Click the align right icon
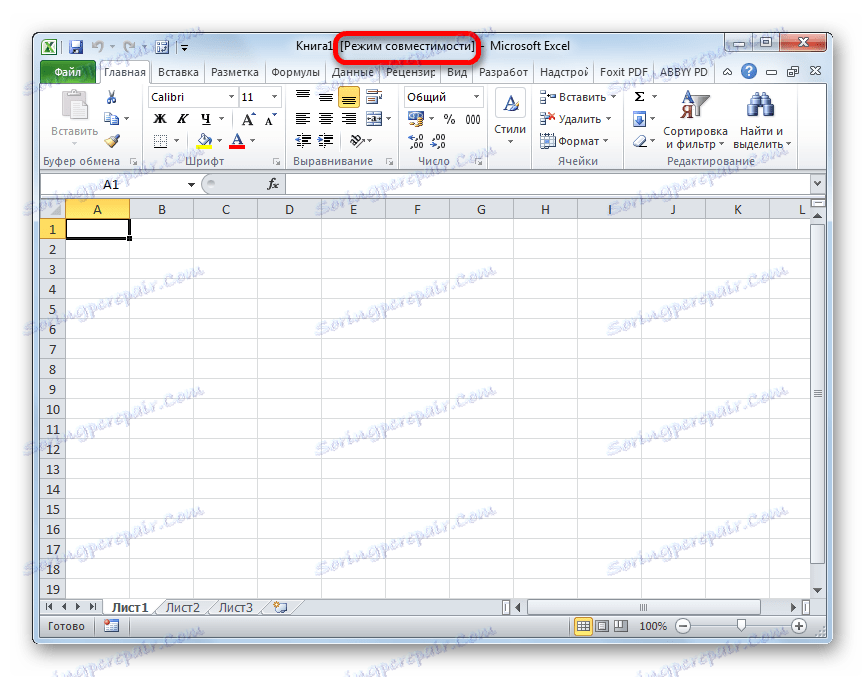This screenshot has width=866, height=677. 349,119
